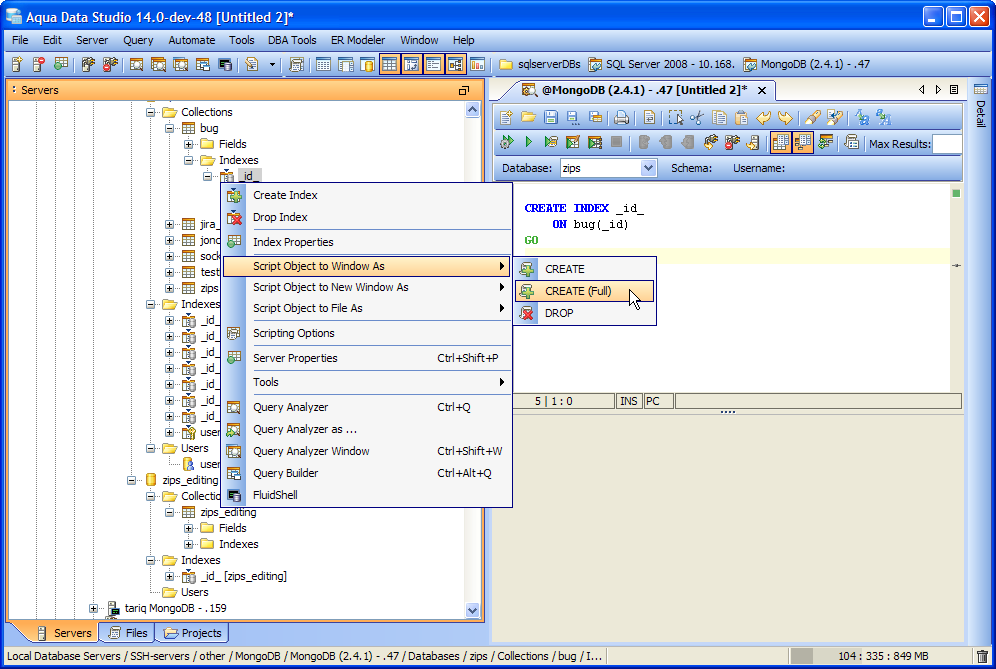Toggle the highlighted tree results view button

tap(803, 142)
